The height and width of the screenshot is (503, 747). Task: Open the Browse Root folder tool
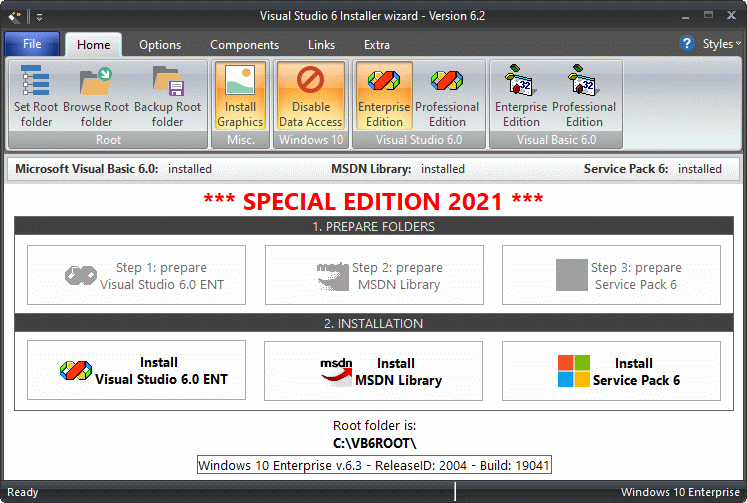[96, 97]
